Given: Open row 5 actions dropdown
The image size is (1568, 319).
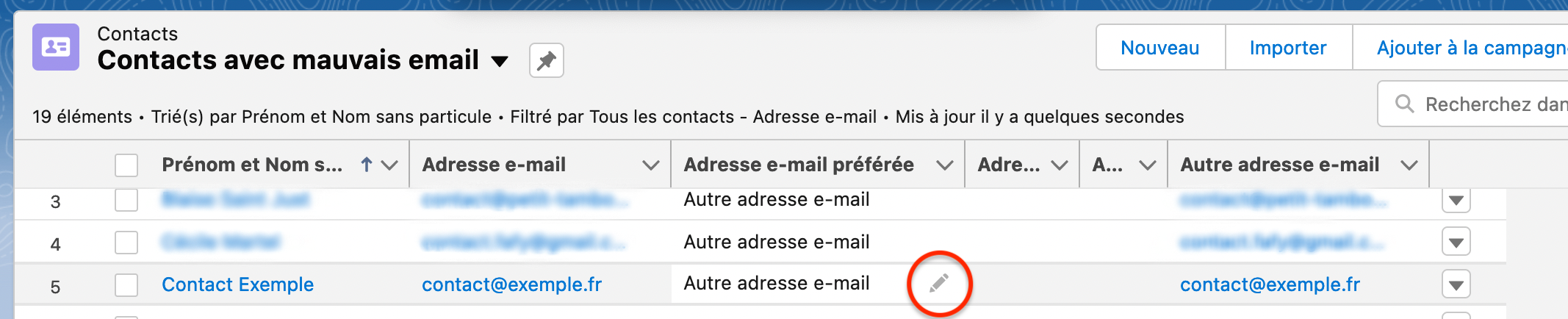Looking at the screenshot, I should tap(1456, 284).
